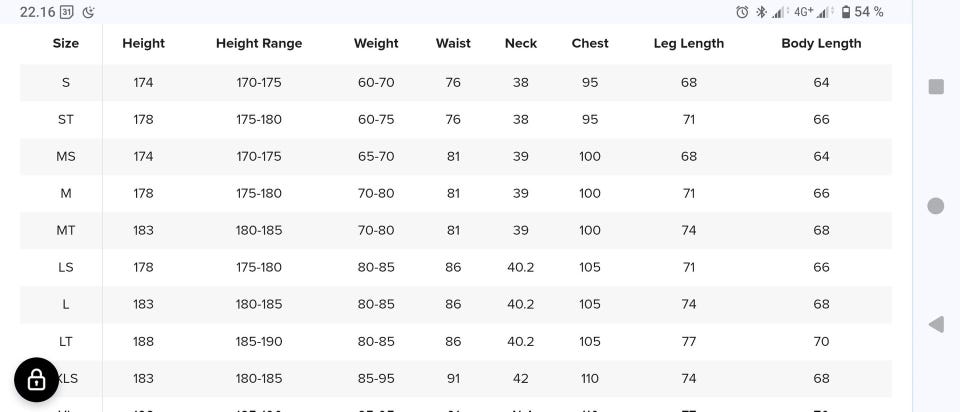Select the Height Range column header
Screen dimensions: 960x412
pyautogui.click(x=259, y=43)
